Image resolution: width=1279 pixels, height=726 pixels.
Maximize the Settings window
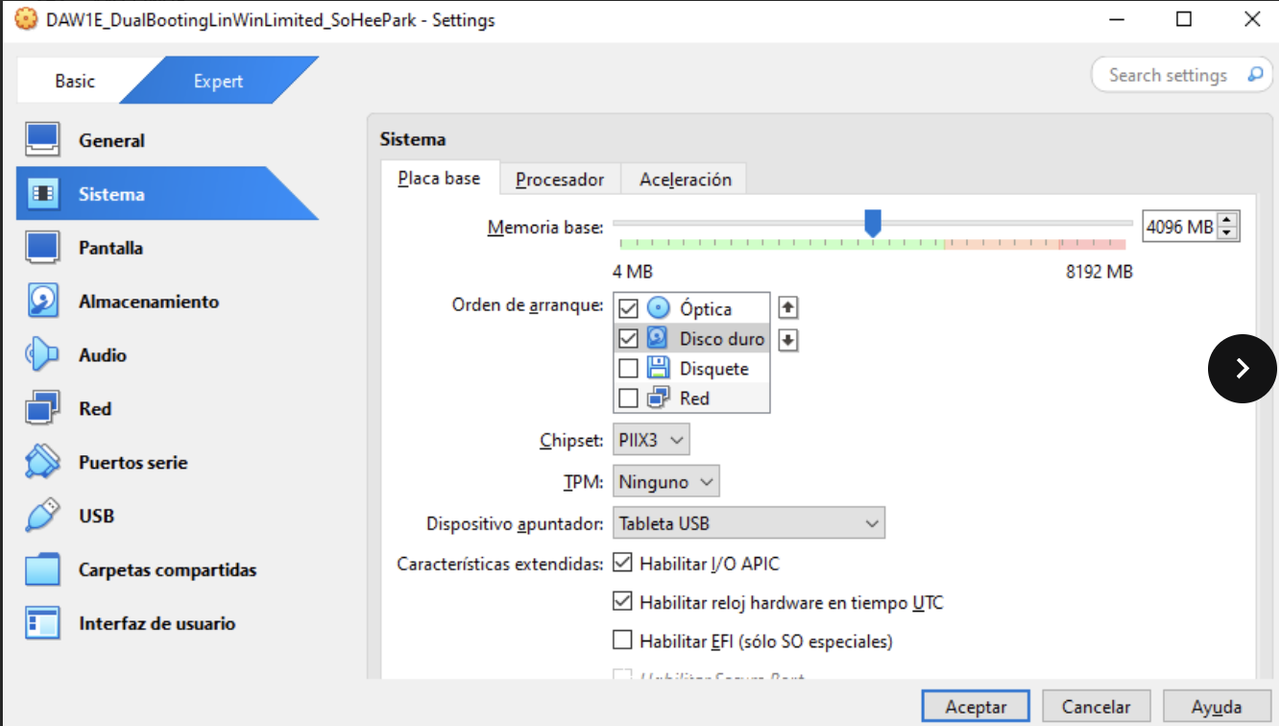click(1184, 19)
